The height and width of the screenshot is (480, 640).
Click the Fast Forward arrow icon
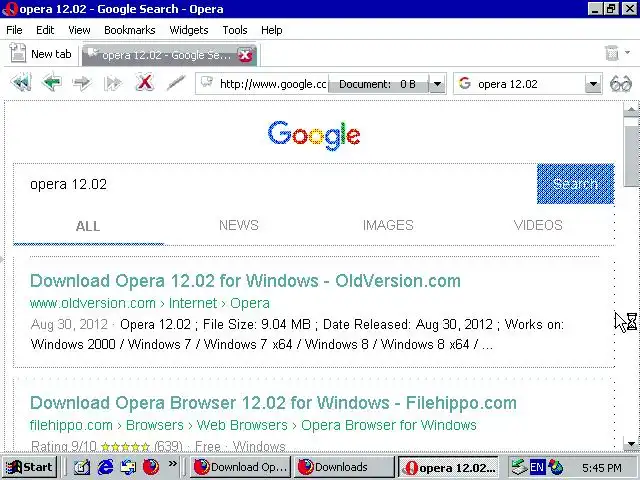pyautogui.click(x=113, y=83)
